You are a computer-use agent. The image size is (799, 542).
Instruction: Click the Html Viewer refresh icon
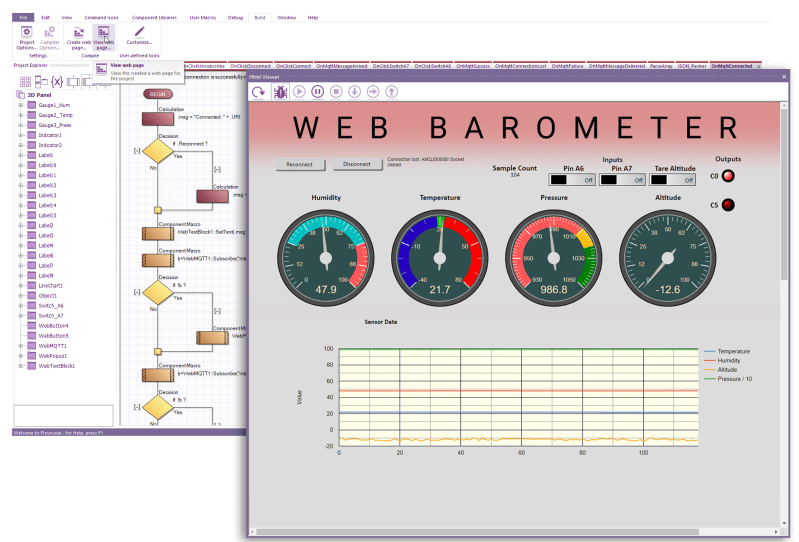258,92
